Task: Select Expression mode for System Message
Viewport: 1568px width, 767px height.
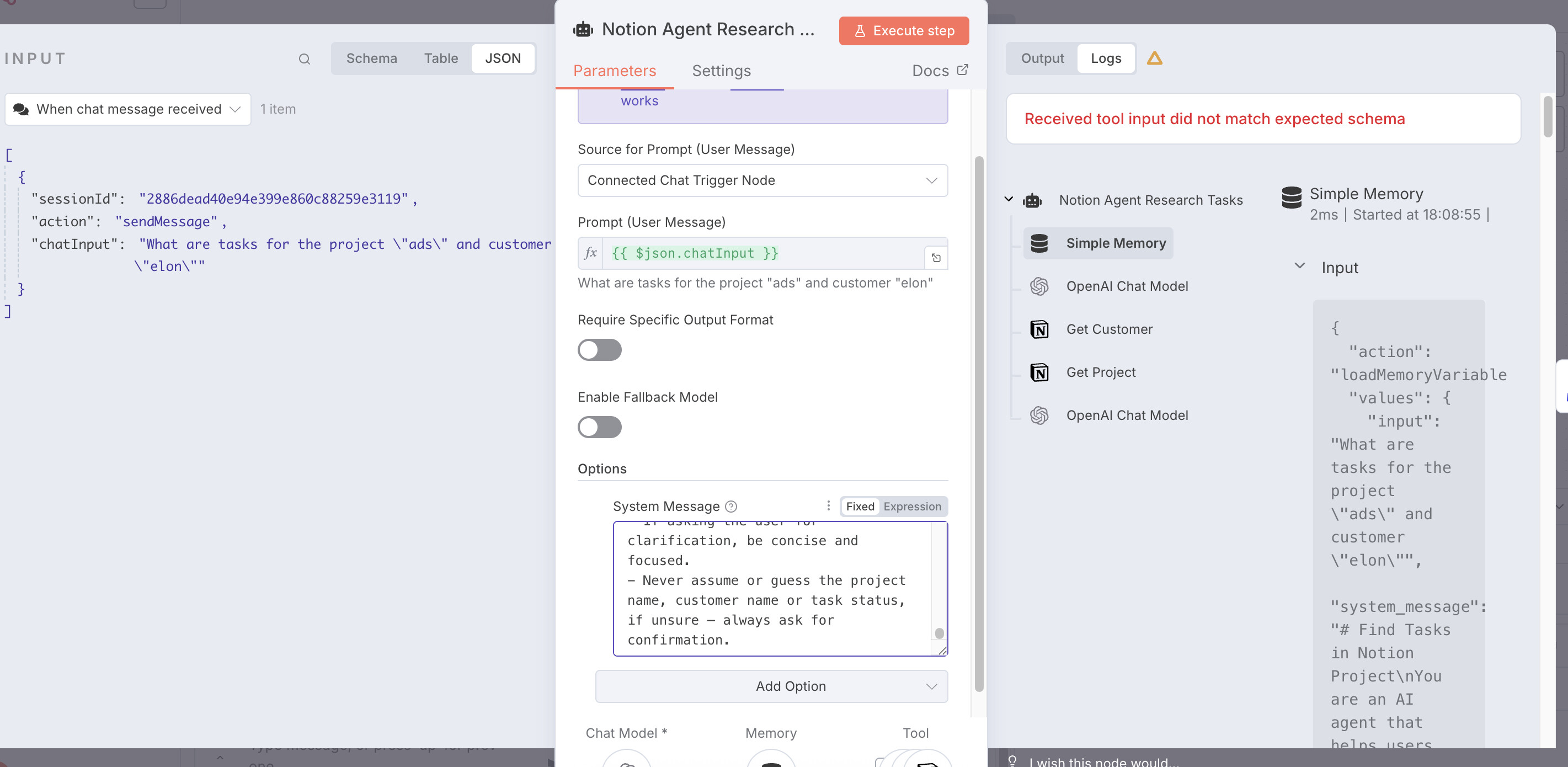Action: click(912, 507)
